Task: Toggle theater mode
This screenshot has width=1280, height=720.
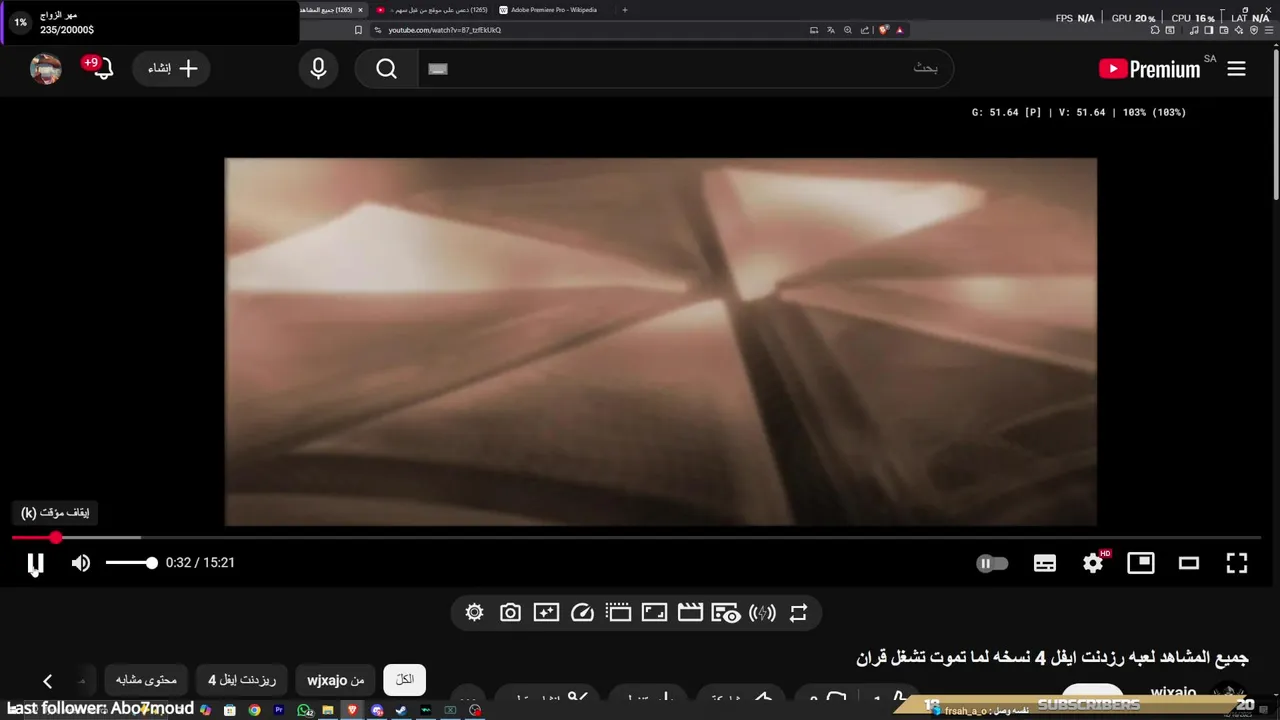Action: click(x=1189, y=563)
